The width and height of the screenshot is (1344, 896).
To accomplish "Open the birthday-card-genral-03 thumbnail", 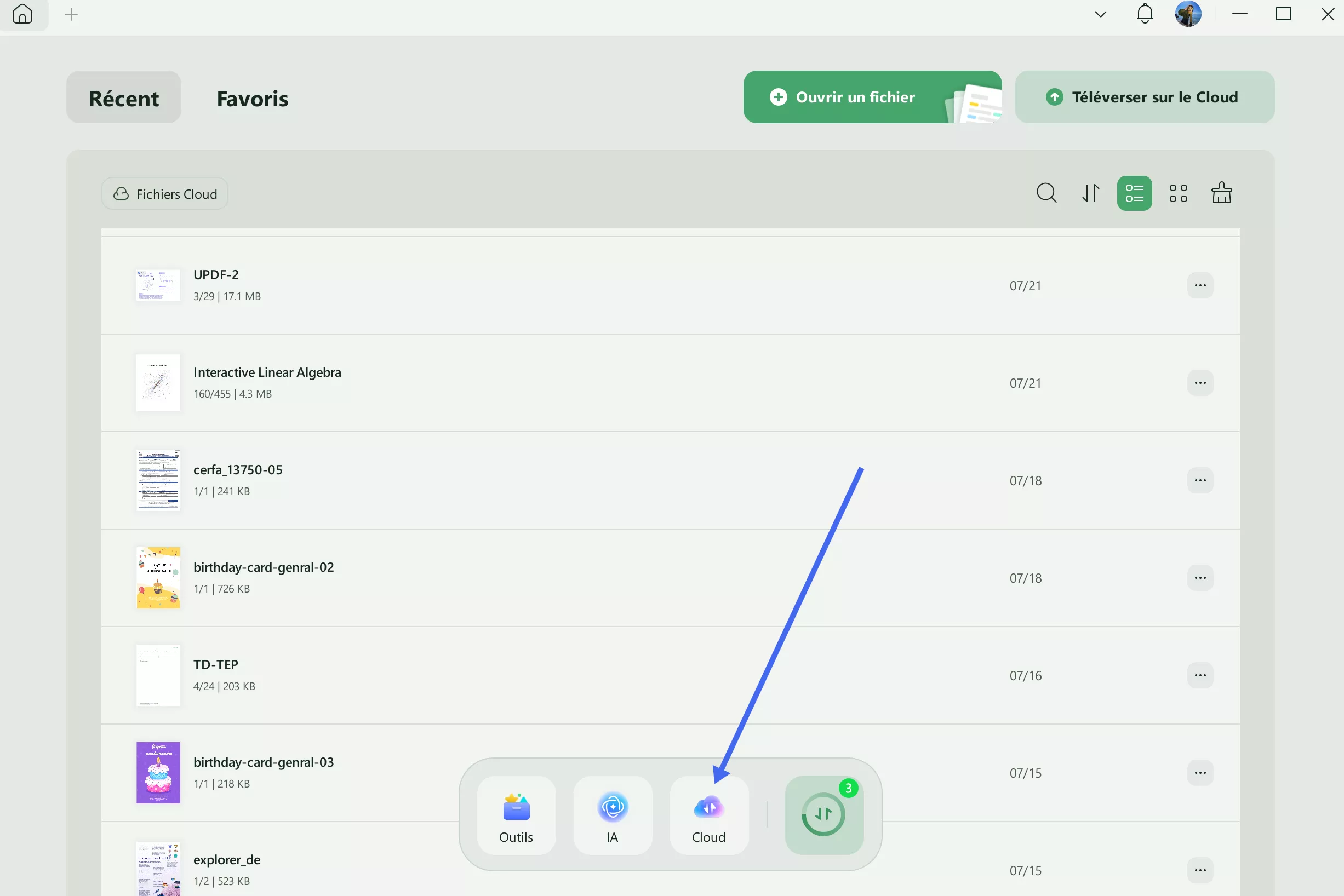I will 158,773.
